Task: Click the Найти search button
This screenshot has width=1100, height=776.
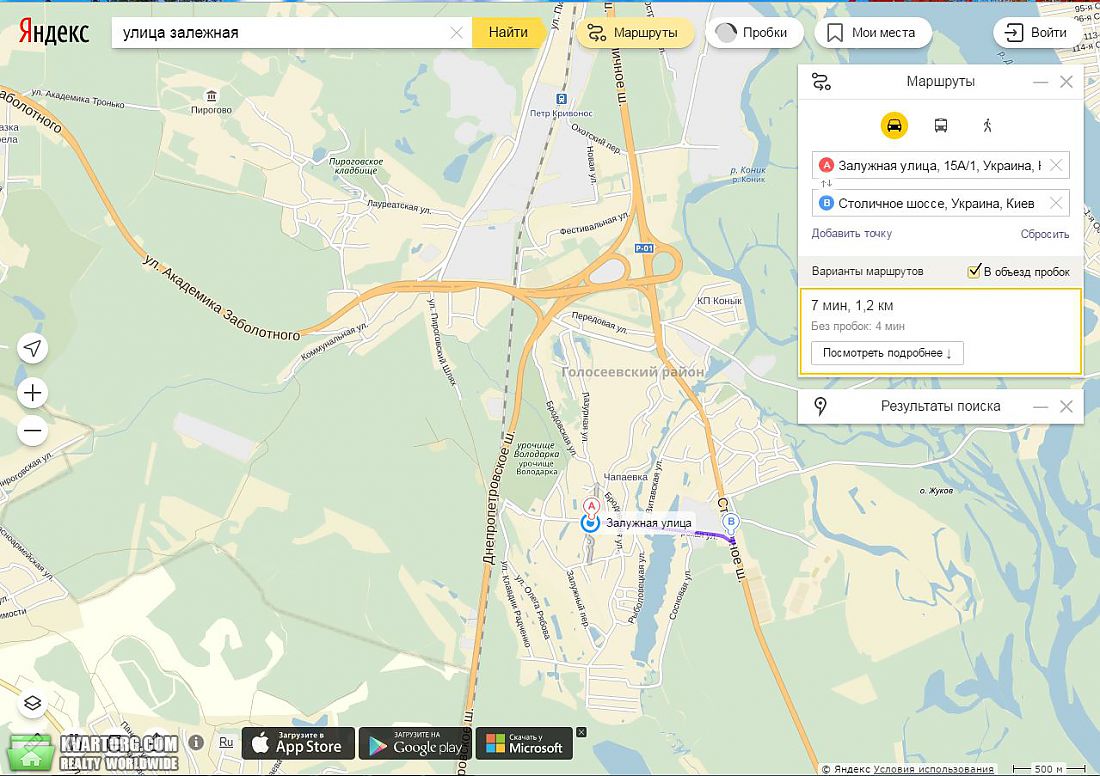Action: point(508,32)
